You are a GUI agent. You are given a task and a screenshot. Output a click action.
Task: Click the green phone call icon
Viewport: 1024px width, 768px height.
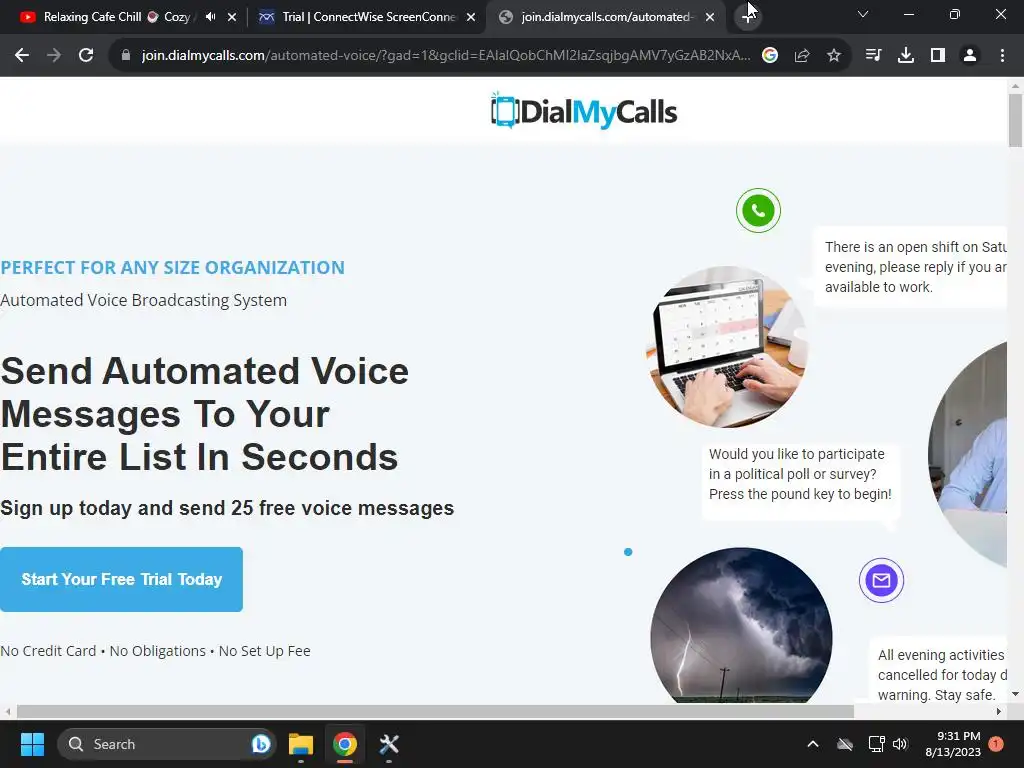[758, 210]
